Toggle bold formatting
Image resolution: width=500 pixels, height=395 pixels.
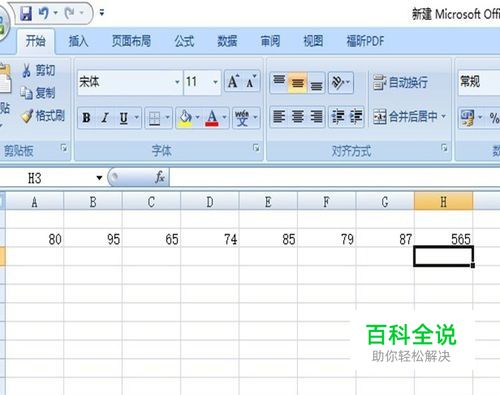[x=86, y=118]
